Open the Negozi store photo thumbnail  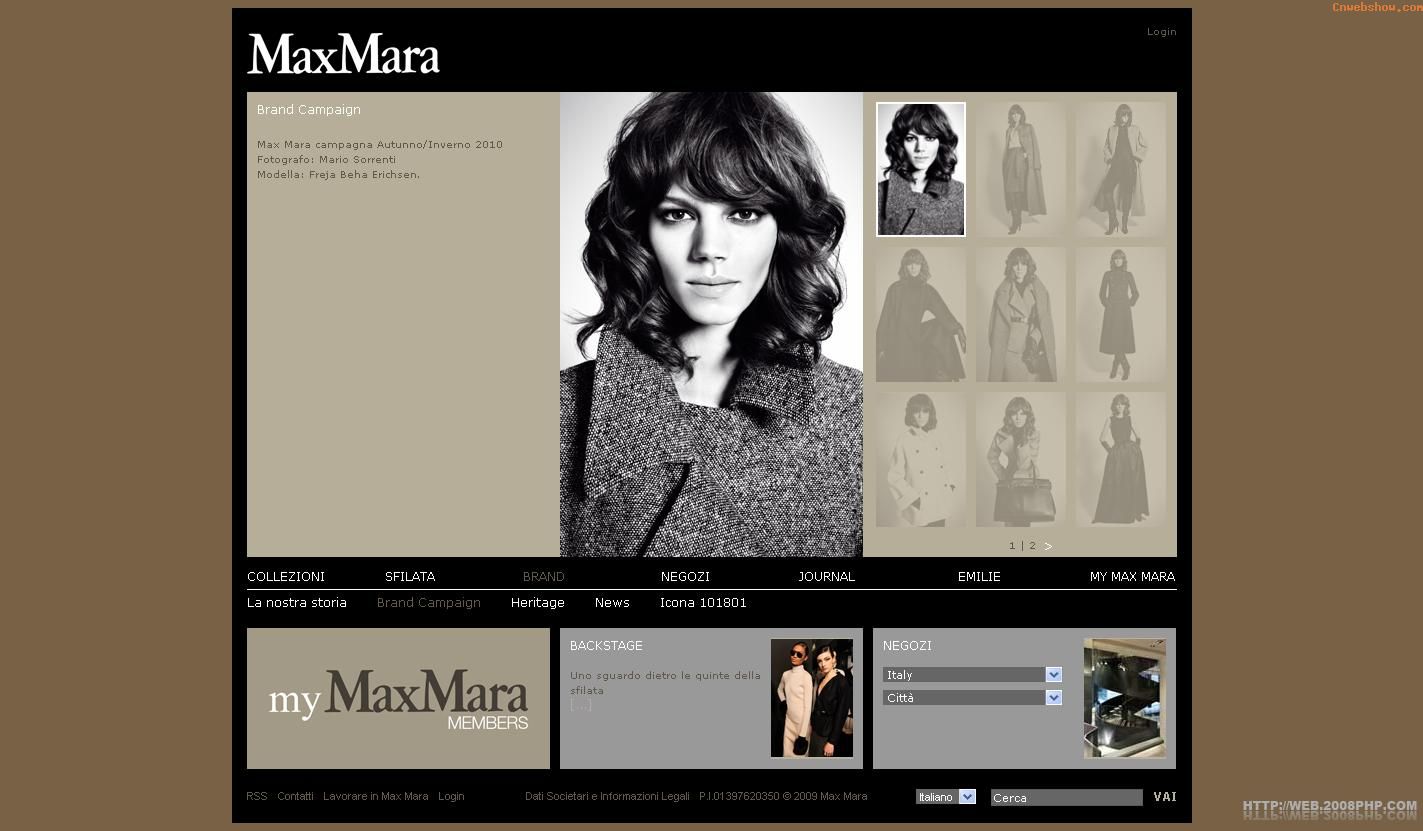coord(1124,698)
